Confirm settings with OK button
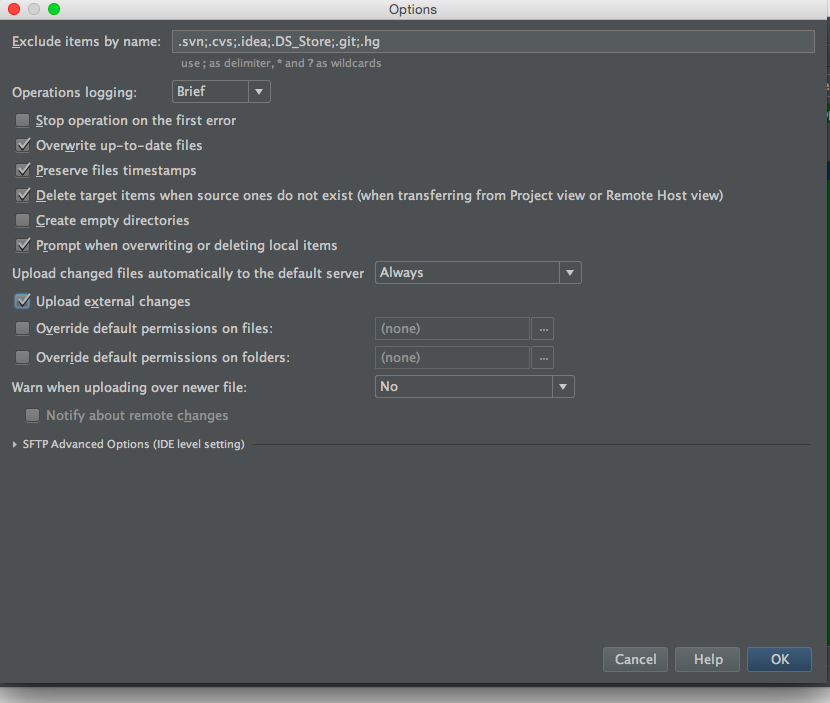830x703 pixels. [780, 659]
